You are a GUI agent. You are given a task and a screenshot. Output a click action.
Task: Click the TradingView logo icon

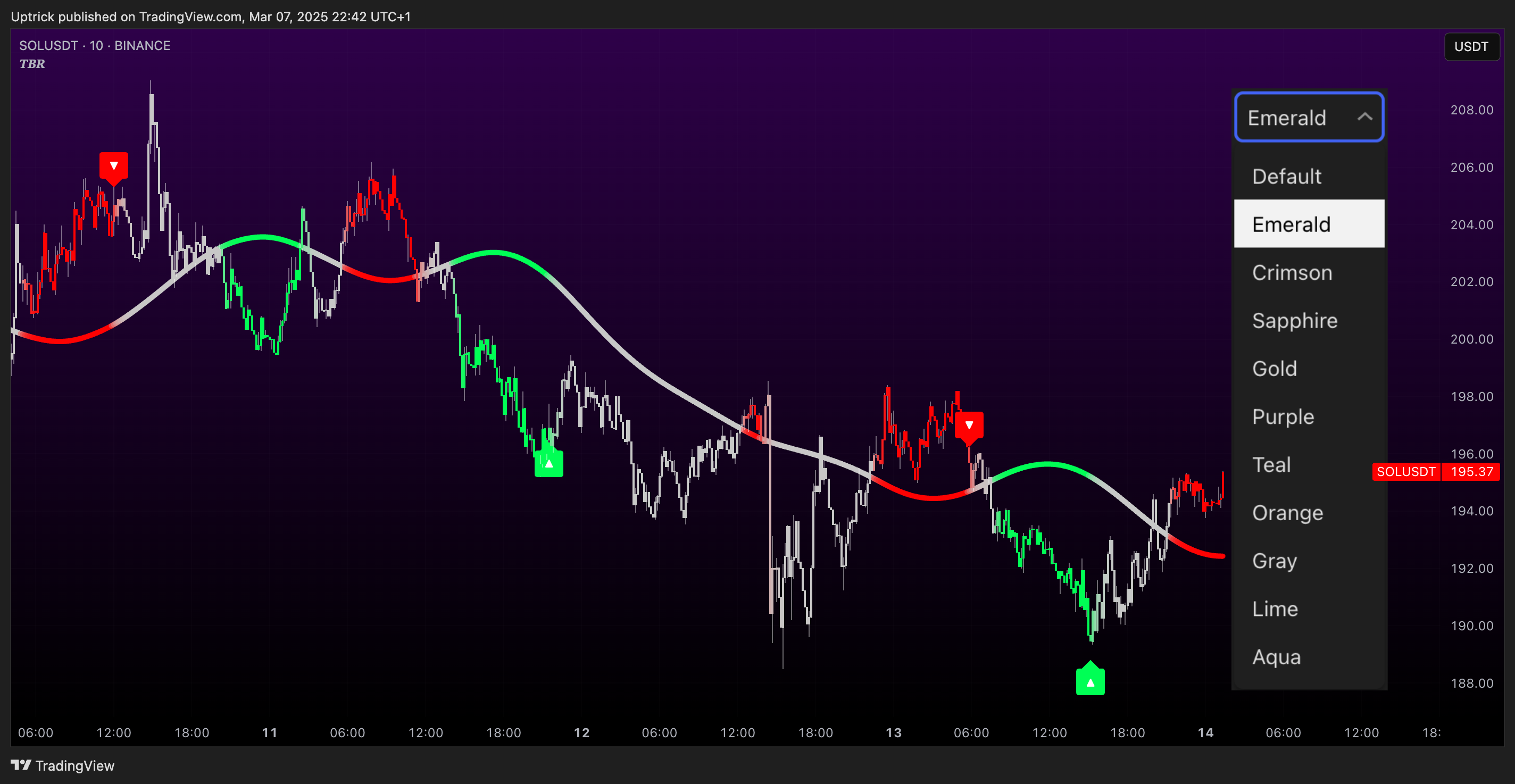(x=21, y=765)
